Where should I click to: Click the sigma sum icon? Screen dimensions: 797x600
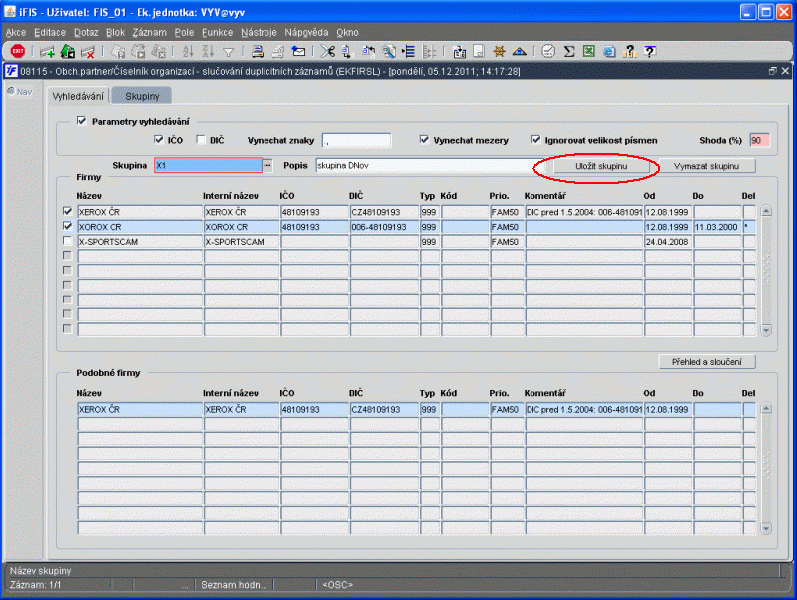(x=569, y=51)
